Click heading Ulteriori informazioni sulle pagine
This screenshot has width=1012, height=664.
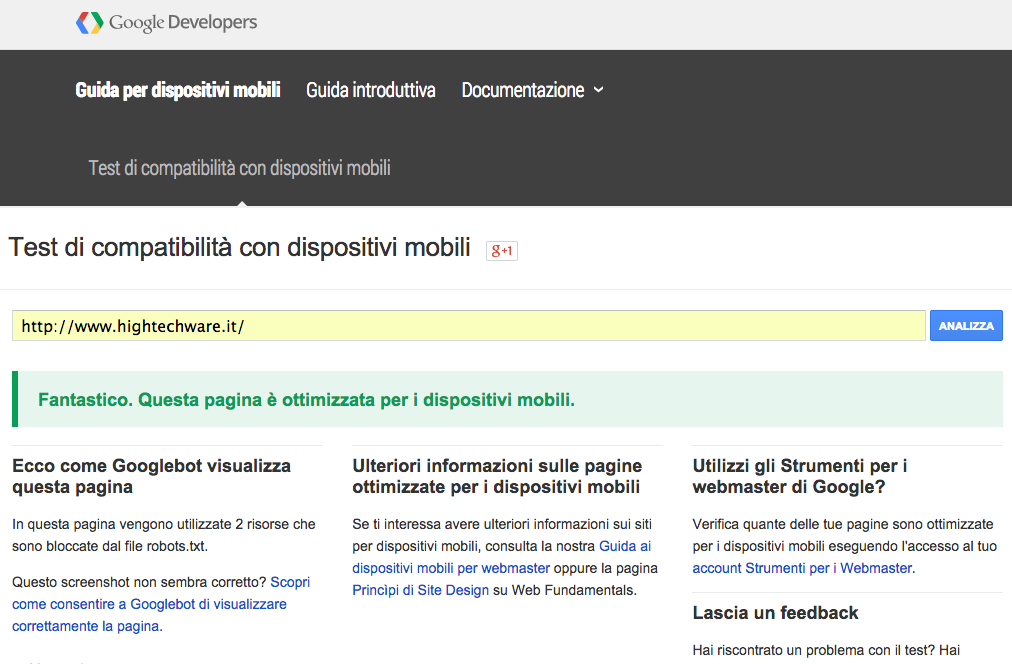pyautogui.click(x=497, y=476)
